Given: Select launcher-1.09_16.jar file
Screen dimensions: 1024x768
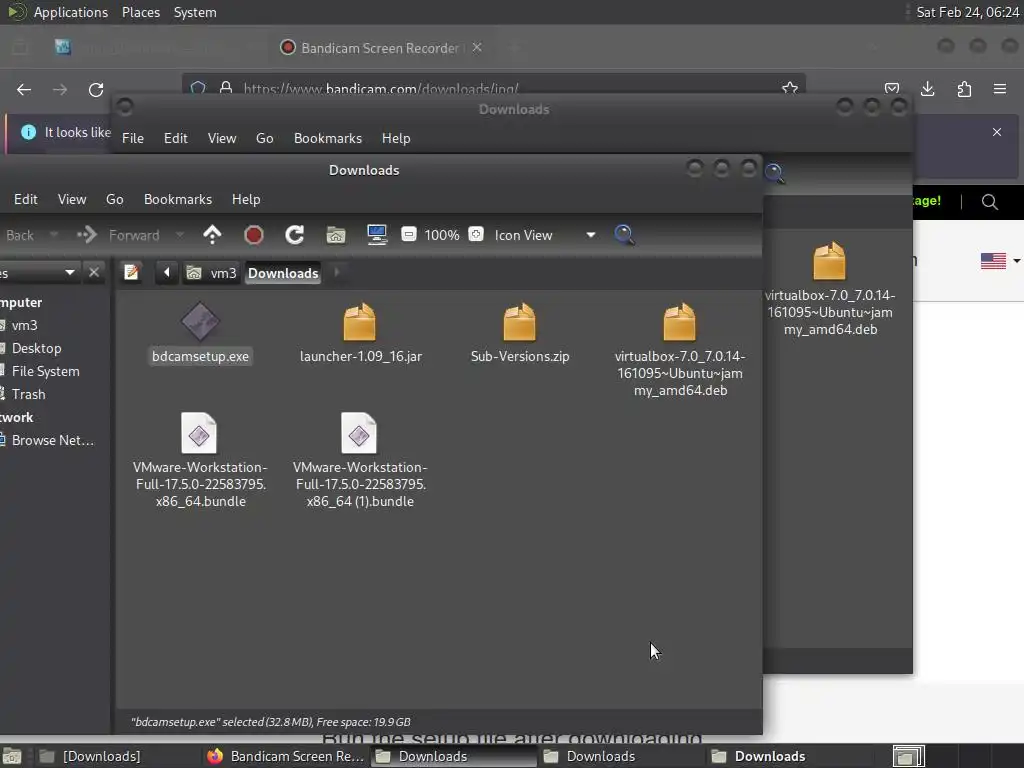Looking at the screenshot, I should pyautogui.click(x=360, y=333).
